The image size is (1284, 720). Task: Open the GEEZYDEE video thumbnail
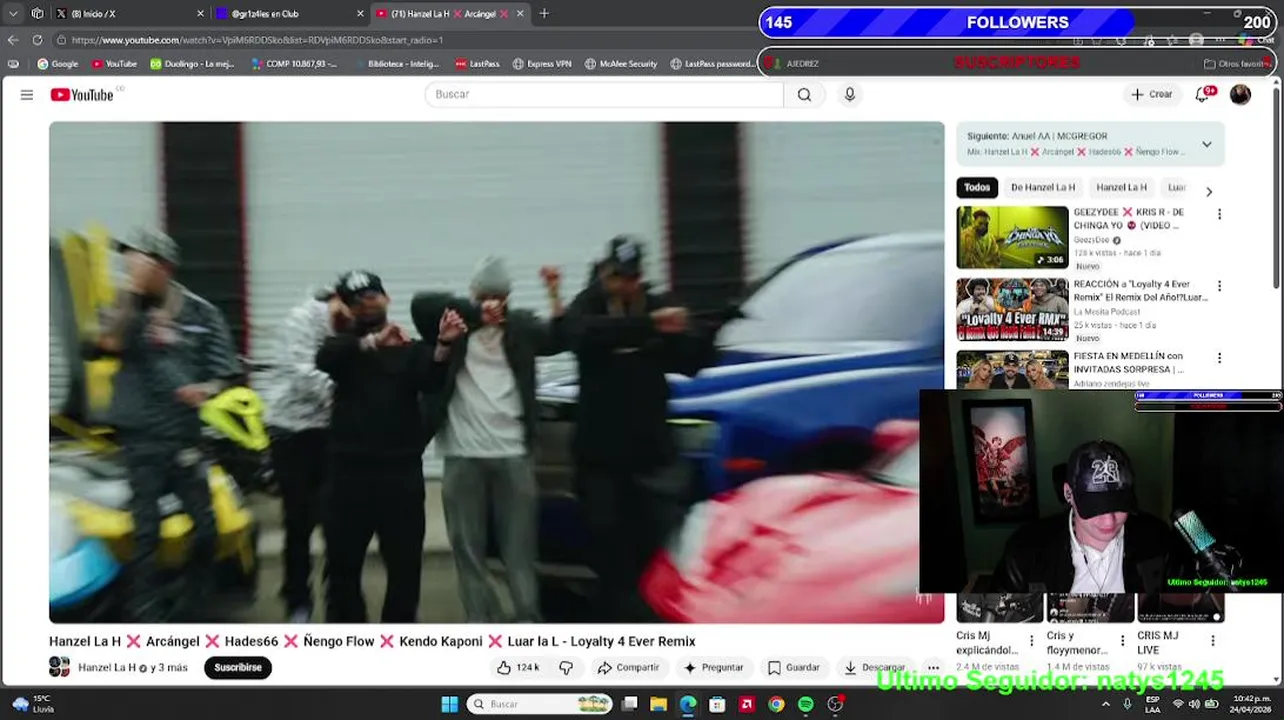pyautogui.click(x=1012, y=237)
